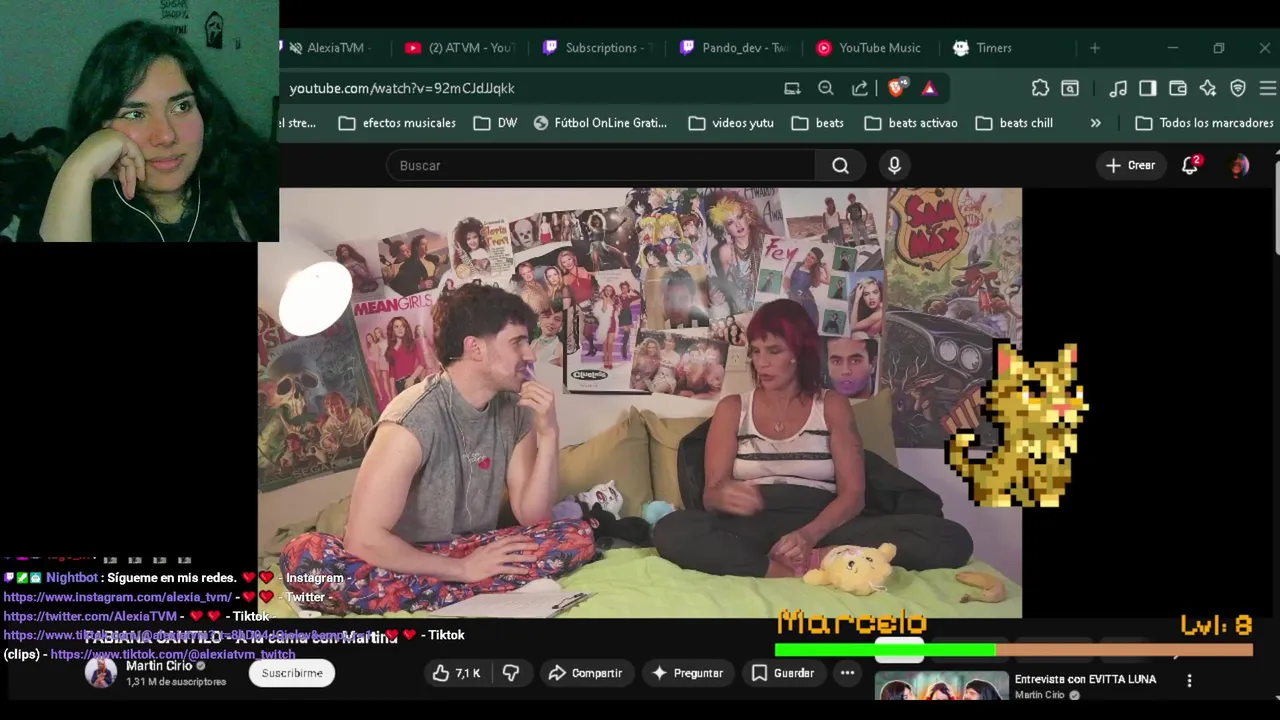Open a new browser tab with plus
The image size is (1280, 720).
(1095, 48)
